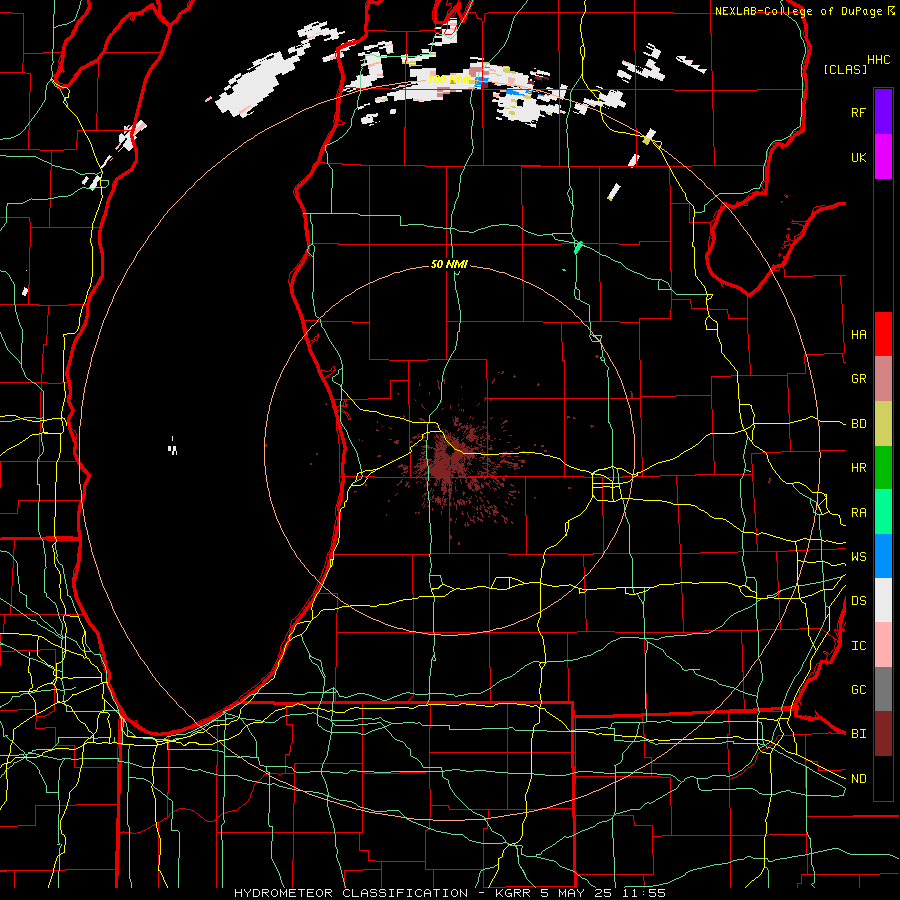Click the Hydrometeor Classification KGRR caption
The width and height of the screenshot is (900, 900).
tap(450, 893)
